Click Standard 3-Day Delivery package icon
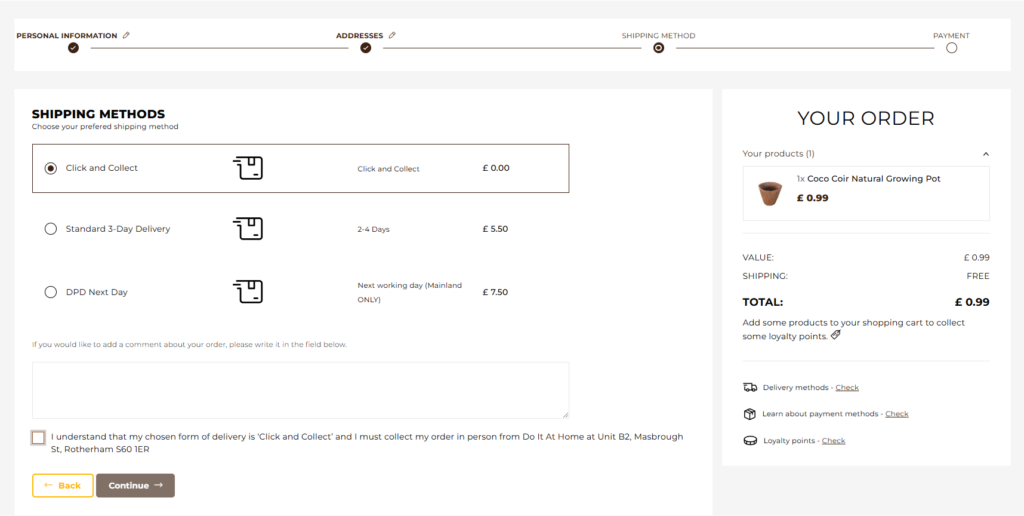 pyautogui.click(x=248, y=229)
